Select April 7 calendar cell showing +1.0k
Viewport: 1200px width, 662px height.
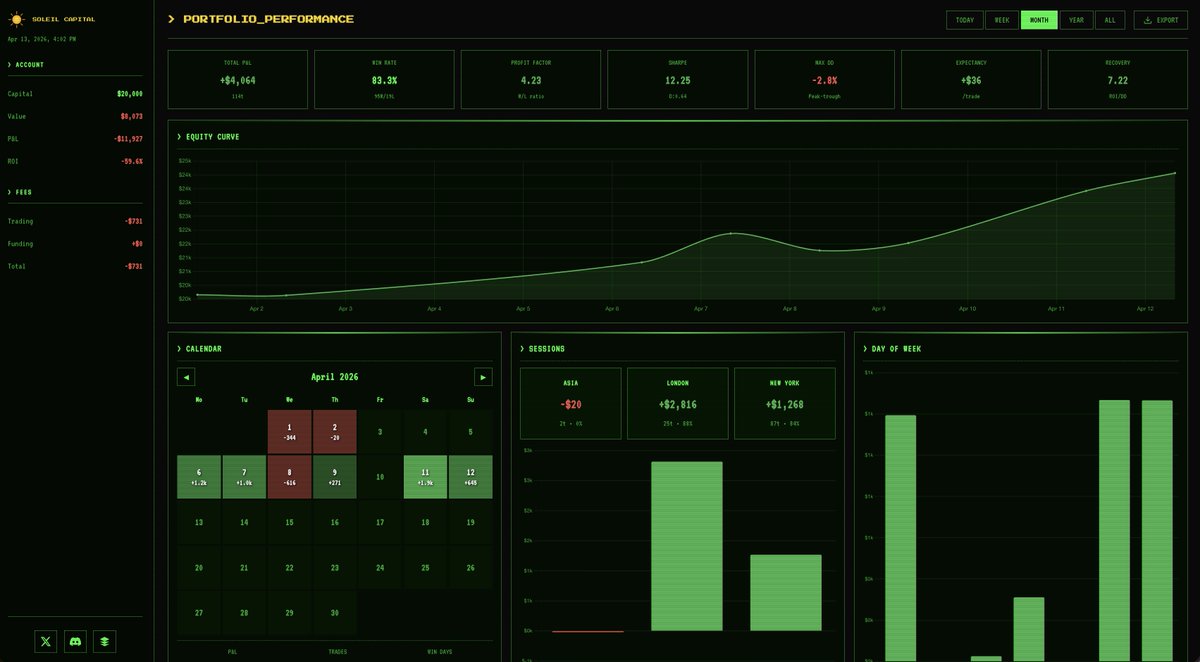point(244,477)
